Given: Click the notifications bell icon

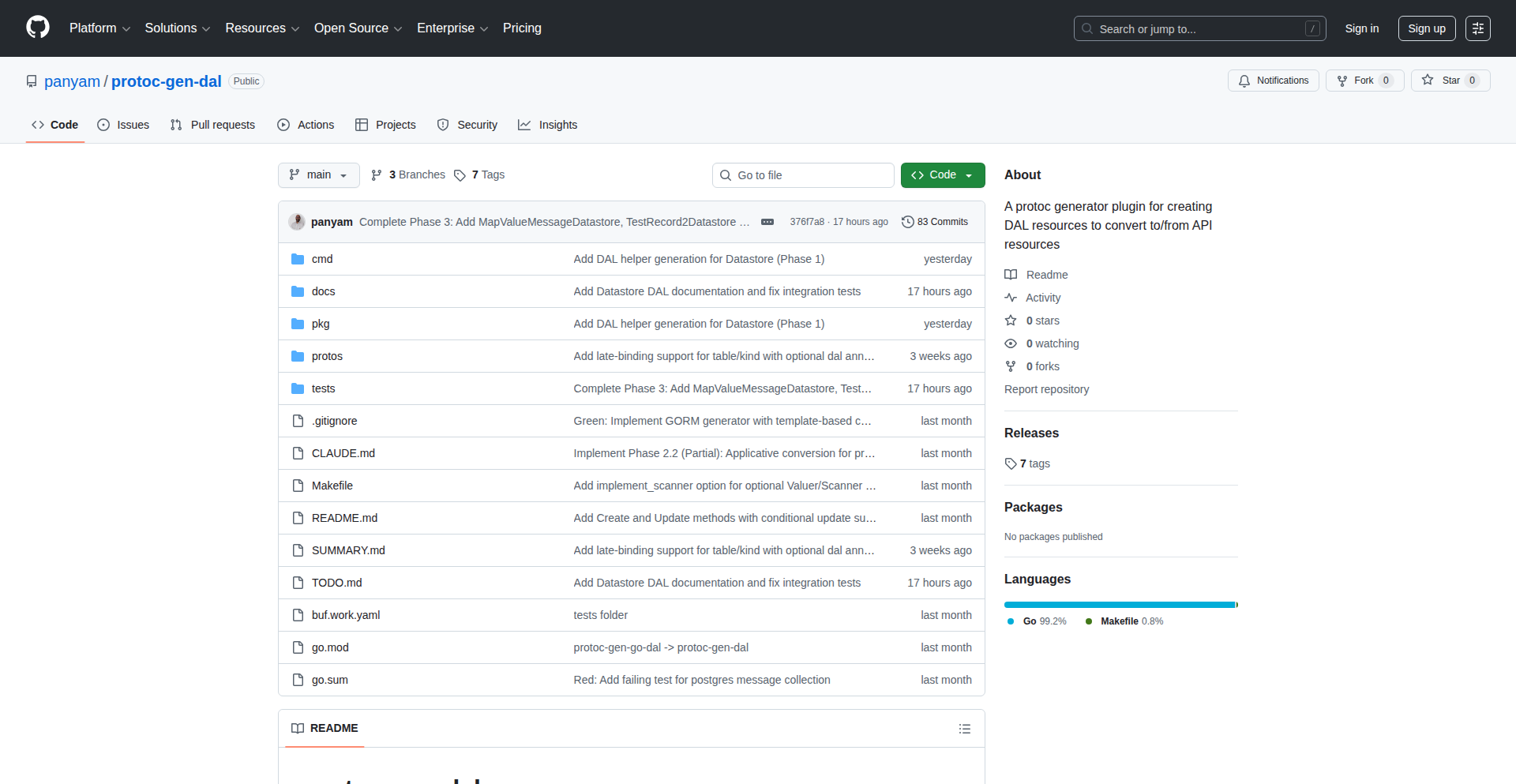Looking at the screenshot, I should tap(1244, 81).
